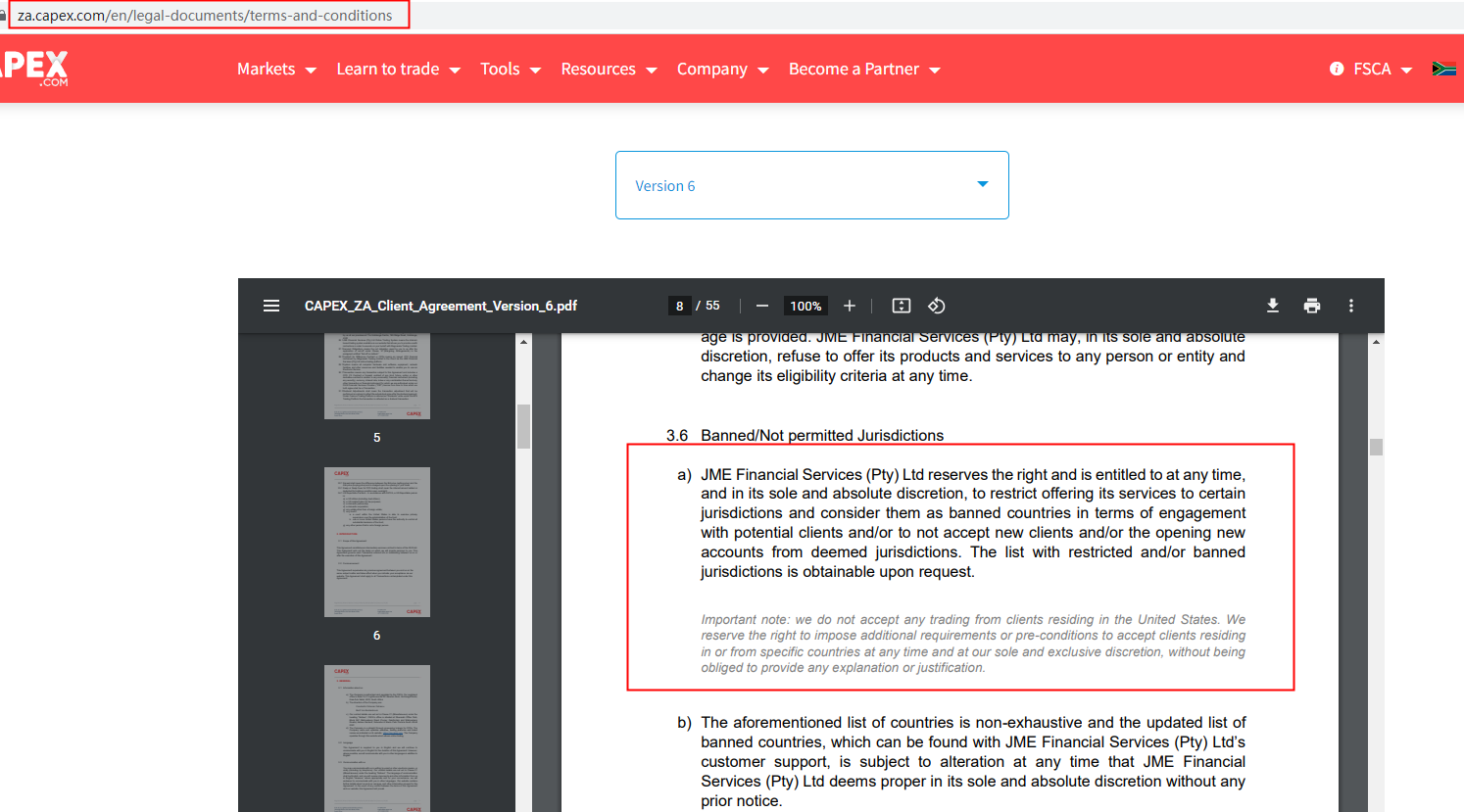
Task: Click paragraph b) starting "The aforementioned list"
Action: coord(973,761)
